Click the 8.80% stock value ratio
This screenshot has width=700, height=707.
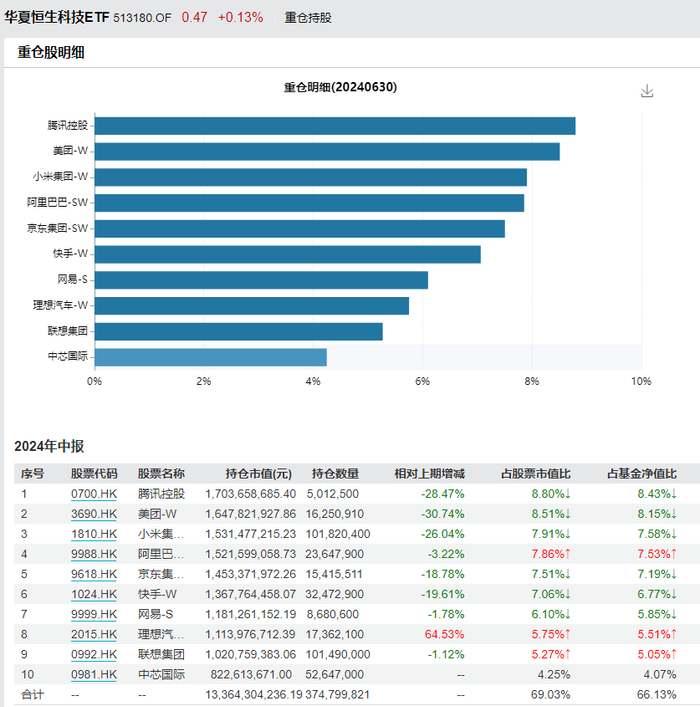551,494
